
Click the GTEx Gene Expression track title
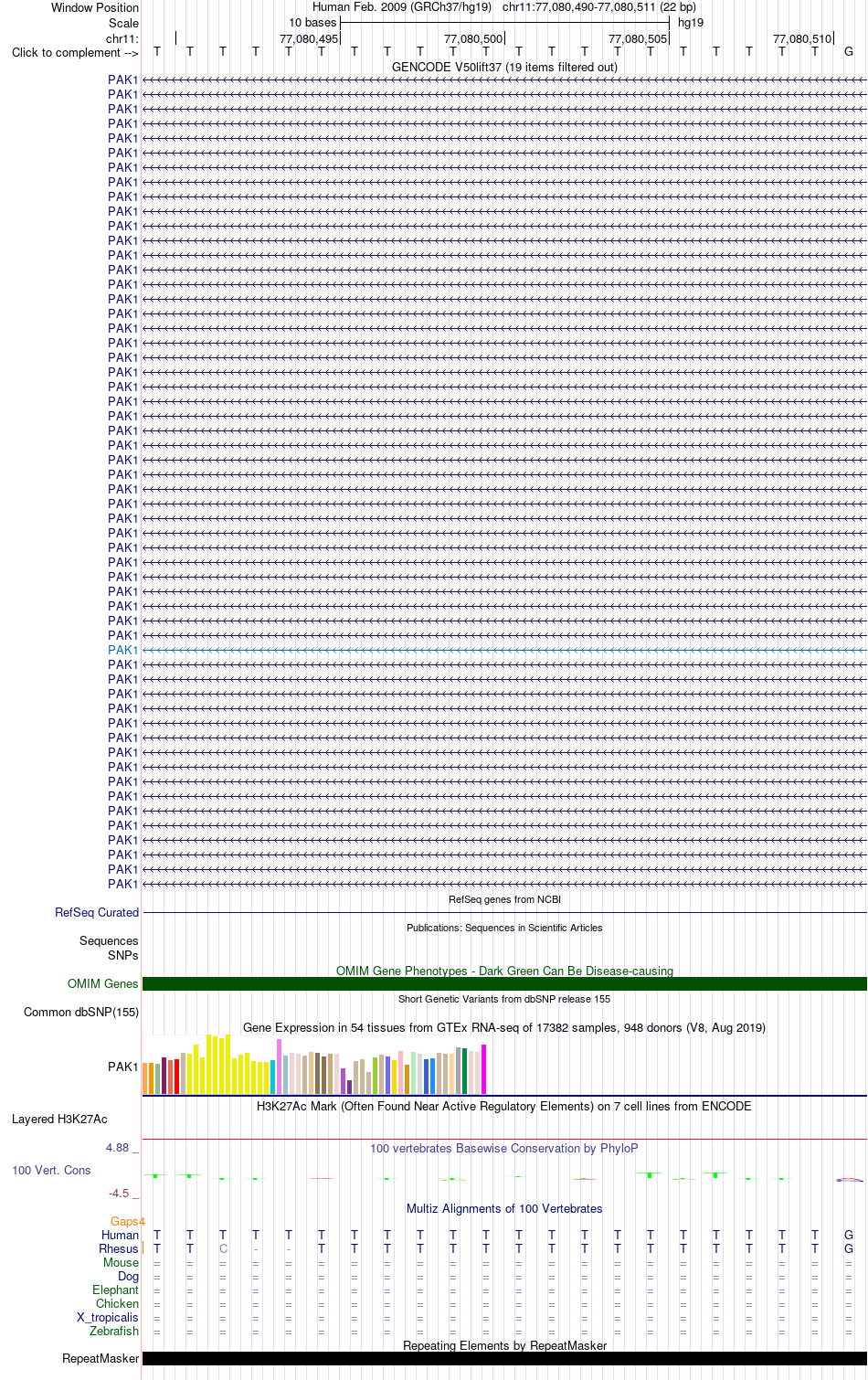coord(504,1027)
